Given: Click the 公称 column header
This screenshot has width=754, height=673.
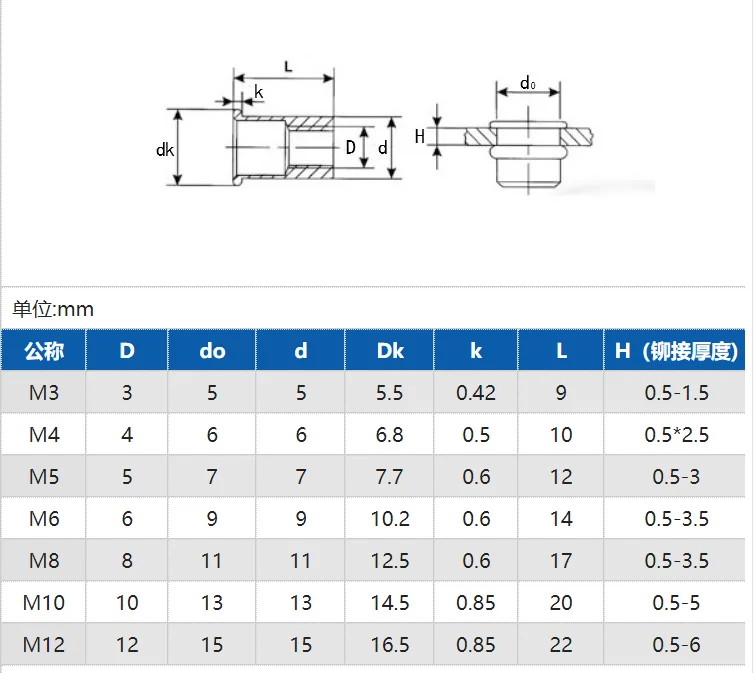Looking at the screenshot, I should [x=44, y=351].
